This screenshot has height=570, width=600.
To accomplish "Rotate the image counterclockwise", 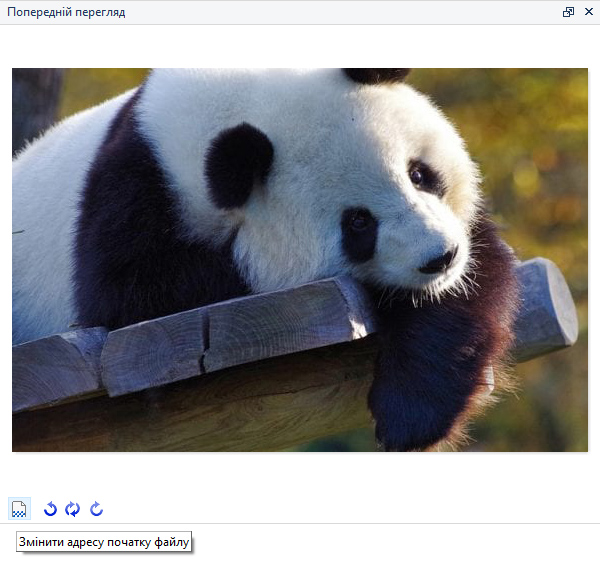I will tap(50, 509).
